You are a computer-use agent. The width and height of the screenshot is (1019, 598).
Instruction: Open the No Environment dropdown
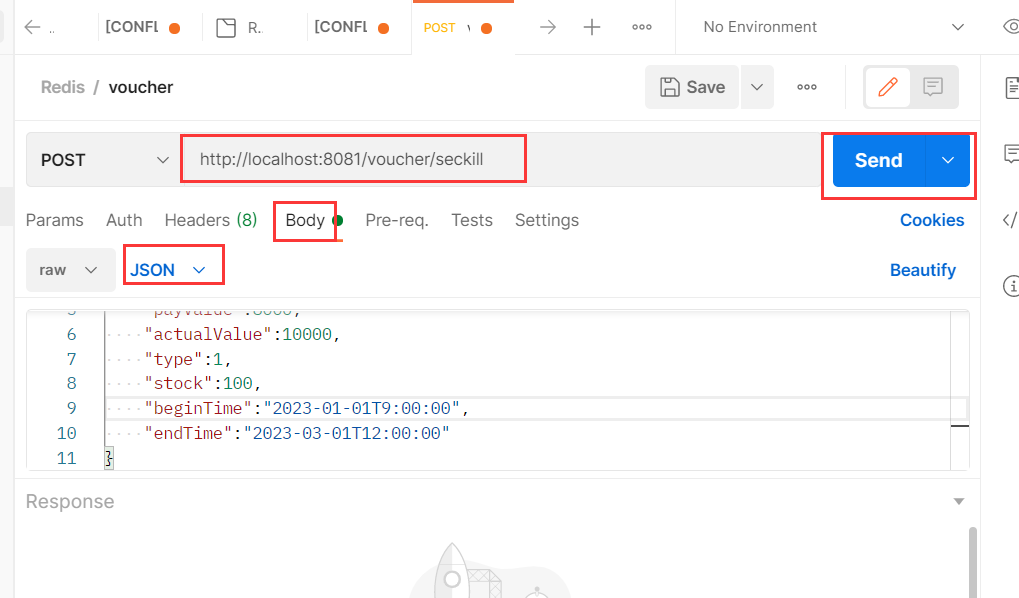point(833,27)
